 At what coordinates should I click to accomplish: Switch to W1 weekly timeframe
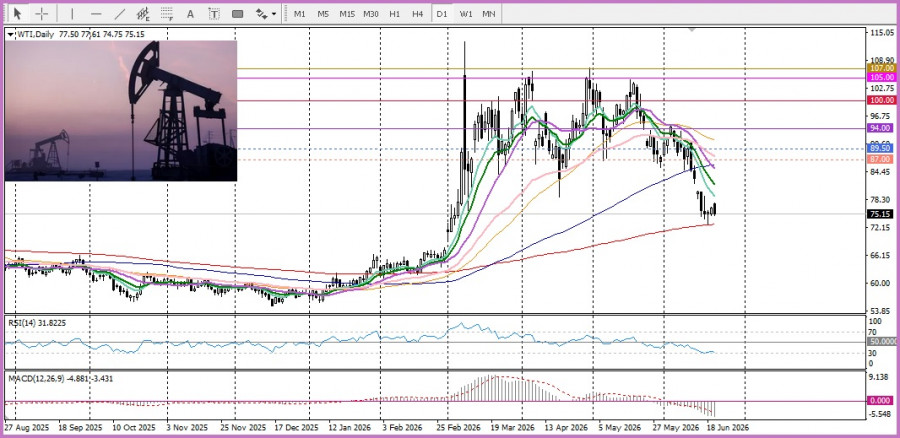[x=465, y=13]
